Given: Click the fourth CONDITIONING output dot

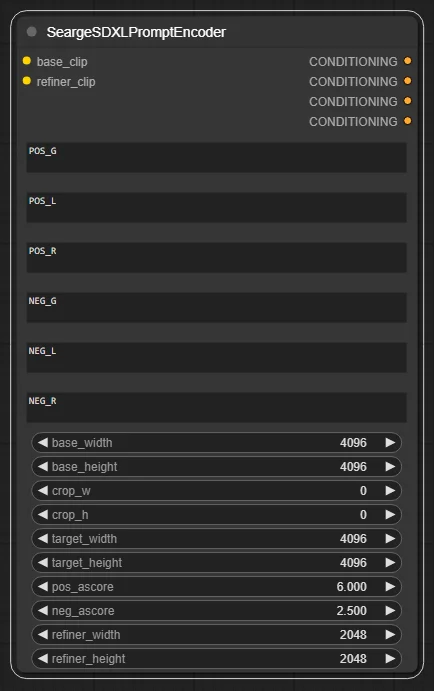Looking at the screenshot, I should point(408,121).
